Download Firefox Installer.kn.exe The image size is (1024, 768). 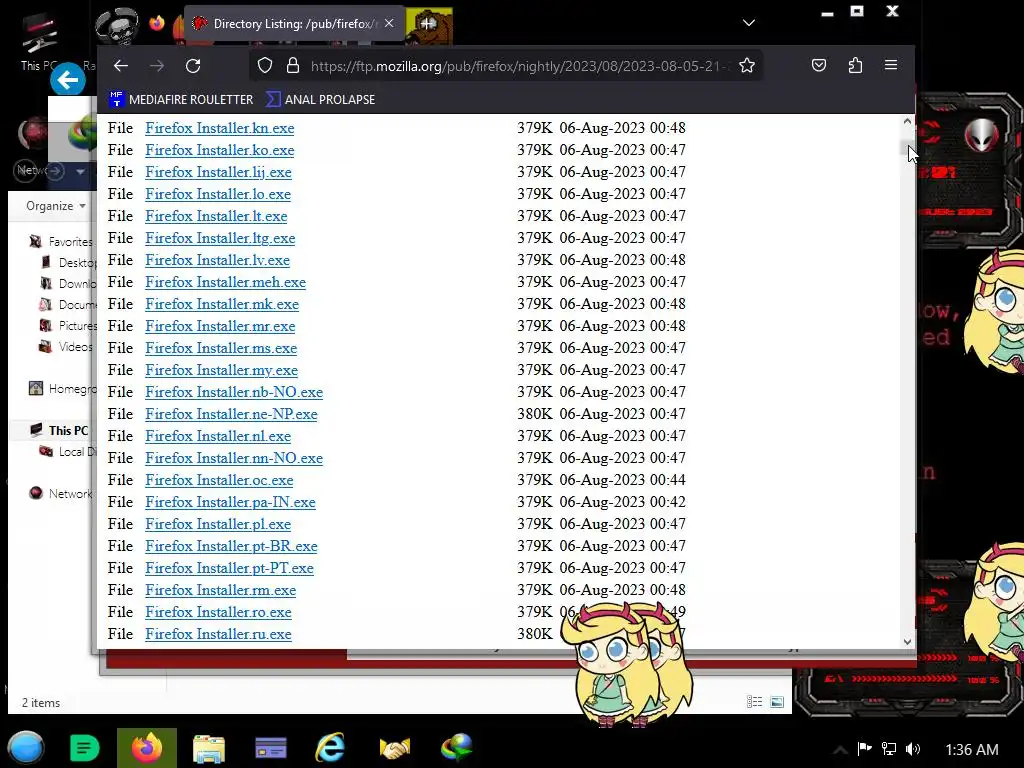pyautogui.click(x=219, y=128)
